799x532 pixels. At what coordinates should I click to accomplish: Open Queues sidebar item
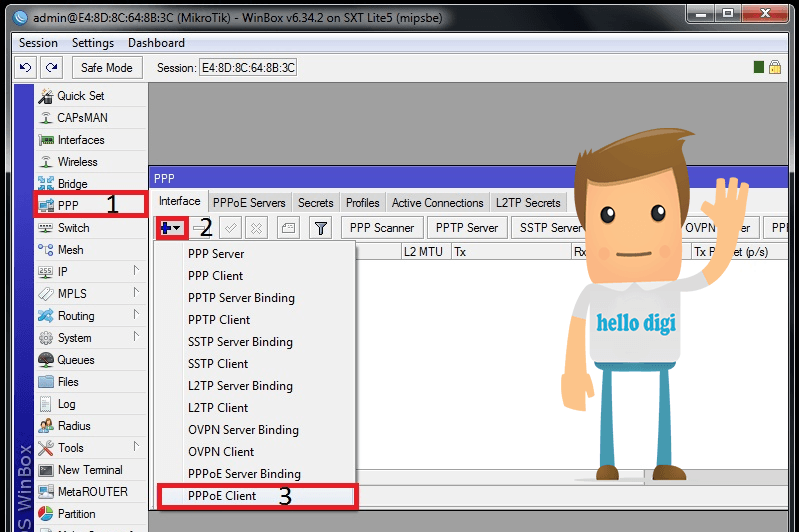tap(91, 360)
